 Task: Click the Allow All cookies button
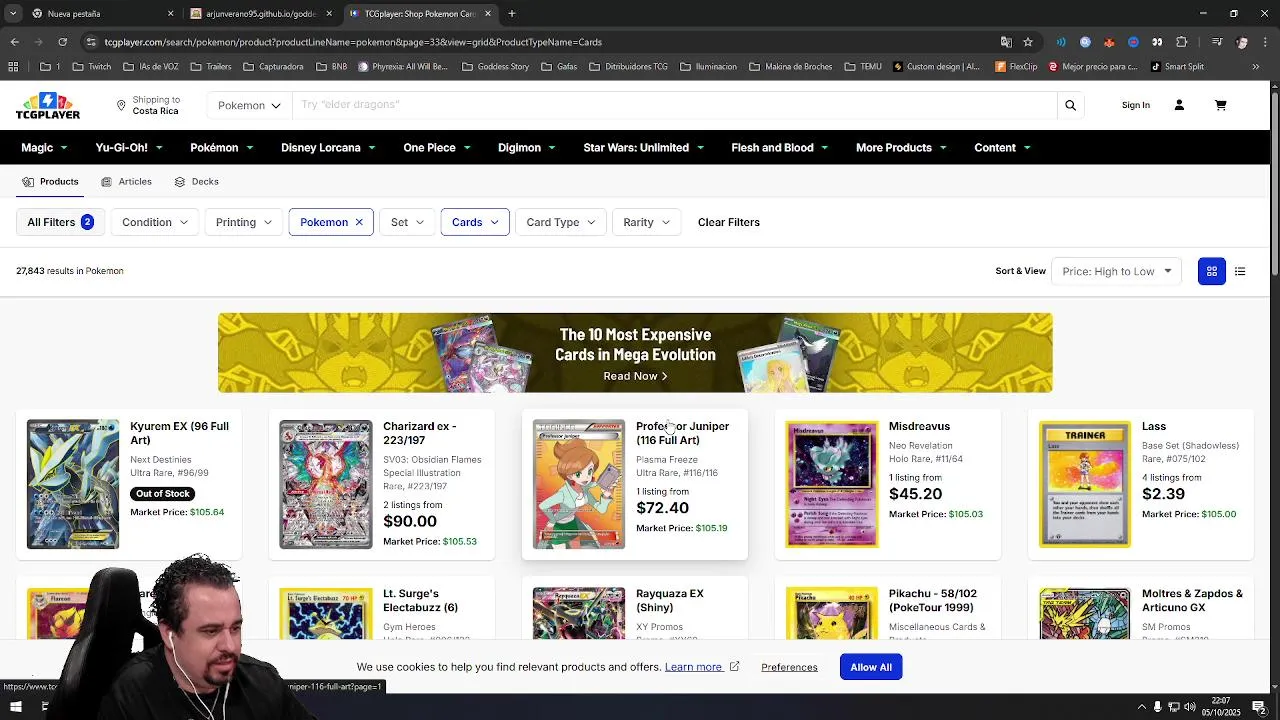click(x=871, y=667)
